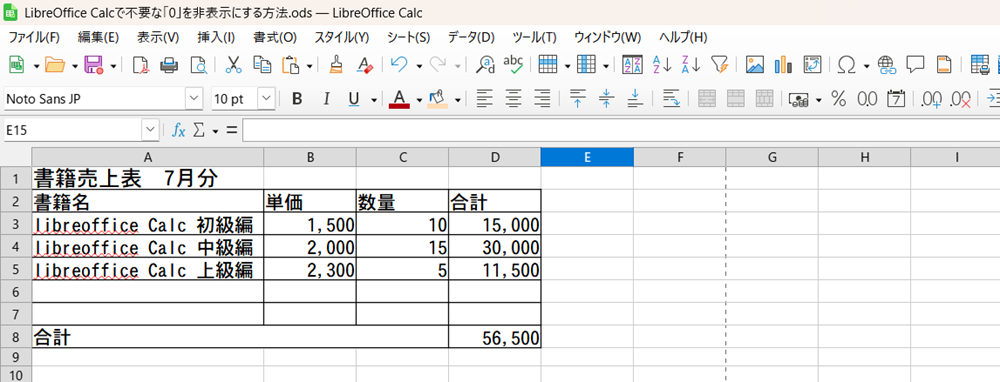The width and height of the screenshot is (1000, 382).
Task: Click the New spreadsheet icon
Action: pos(16,64)
